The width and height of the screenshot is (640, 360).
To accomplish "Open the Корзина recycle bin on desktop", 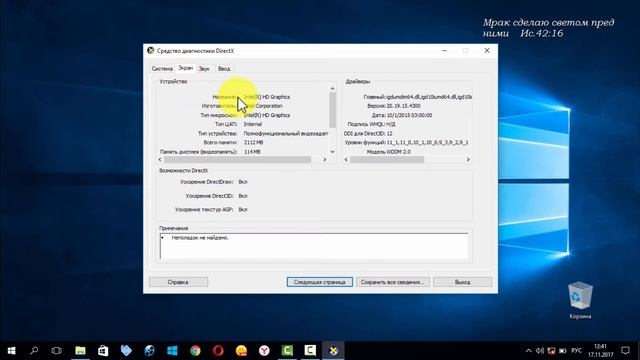I will tap(580, 300).
